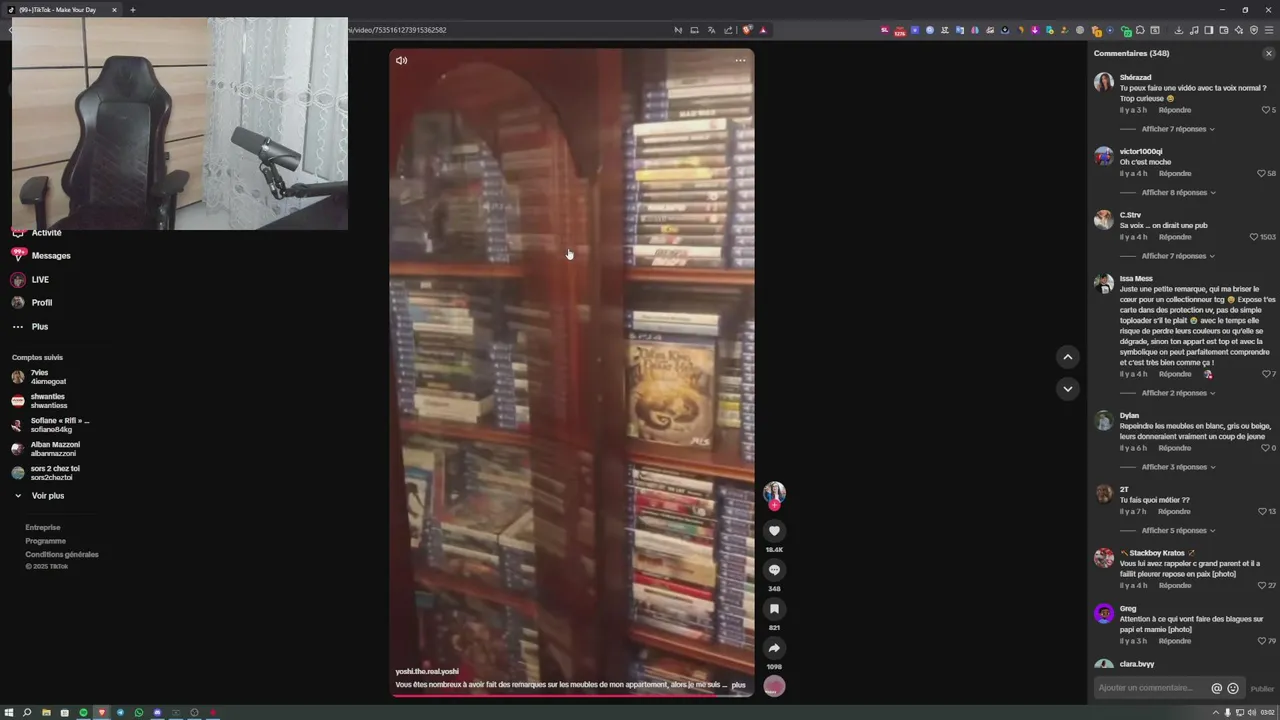Screen dimensions: 1280x720
Task: Bookmark the video to favorites
Action: (774, 609)
